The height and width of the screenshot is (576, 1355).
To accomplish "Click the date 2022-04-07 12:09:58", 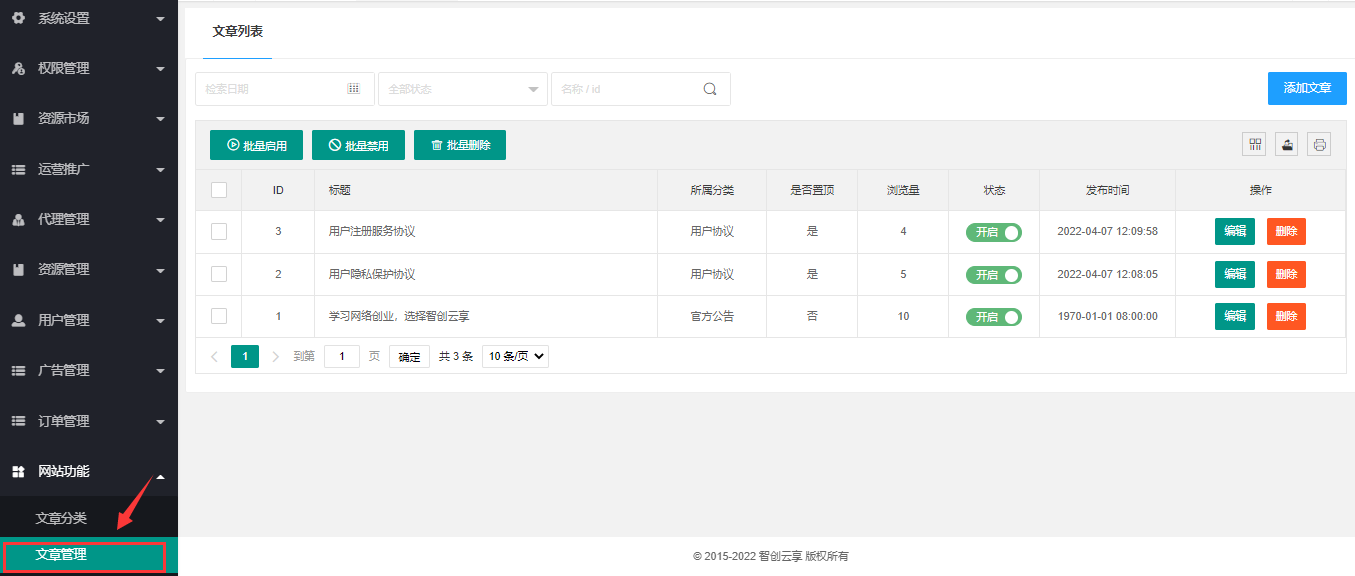I will coord(1108,231).
